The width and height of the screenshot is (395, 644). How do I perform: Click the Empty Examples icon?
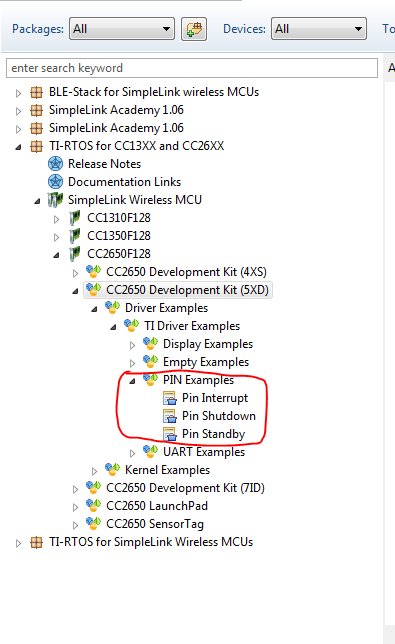click(150, 361)
